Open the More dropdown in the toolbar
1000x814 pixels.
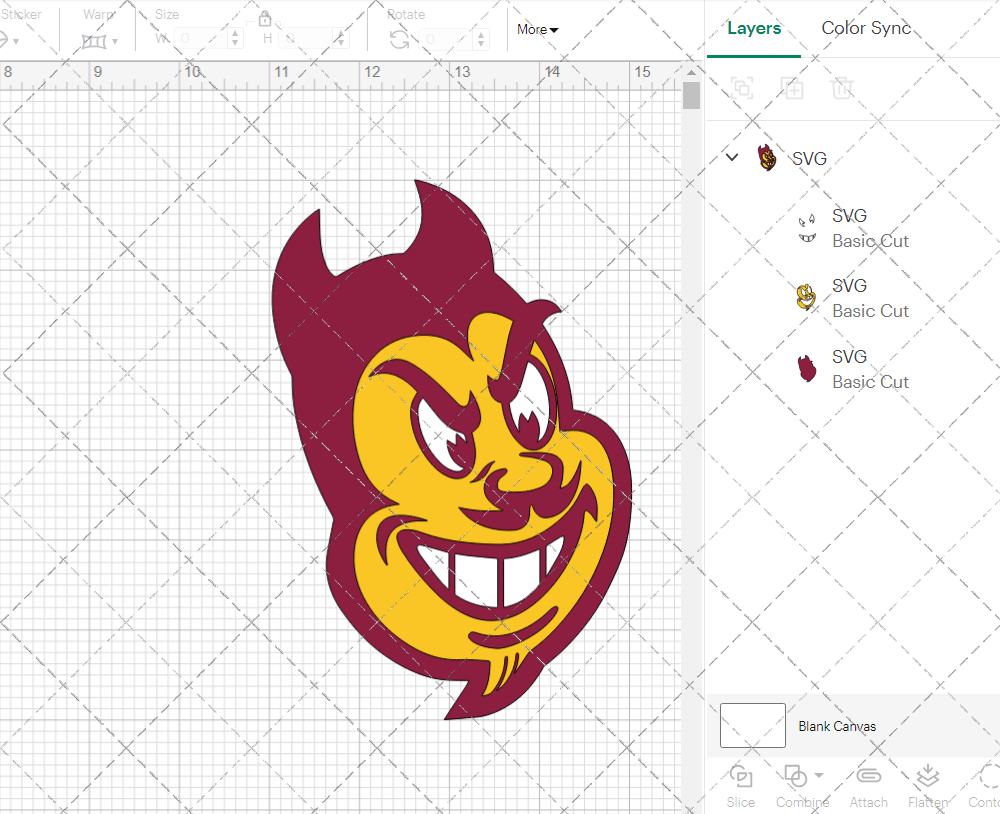coord(537,30)
